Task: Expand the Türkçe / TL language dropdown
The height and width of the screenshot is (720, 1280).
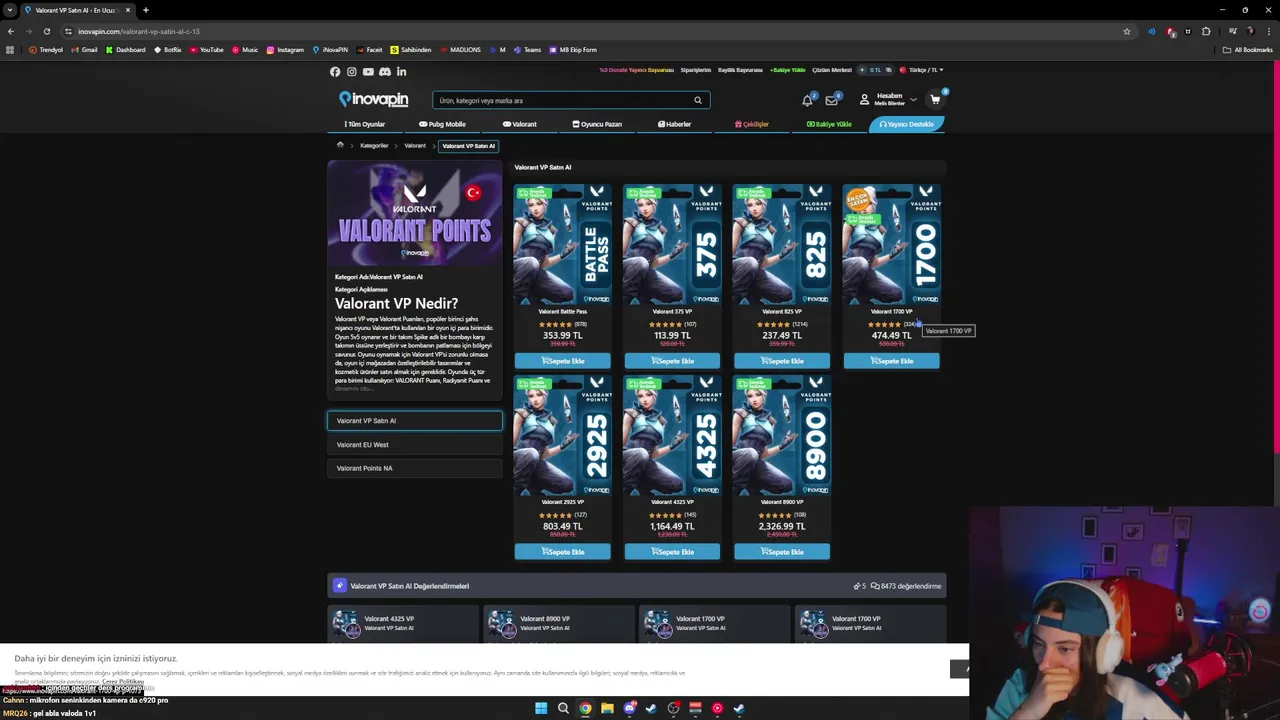Action: [x=922, y=70]
